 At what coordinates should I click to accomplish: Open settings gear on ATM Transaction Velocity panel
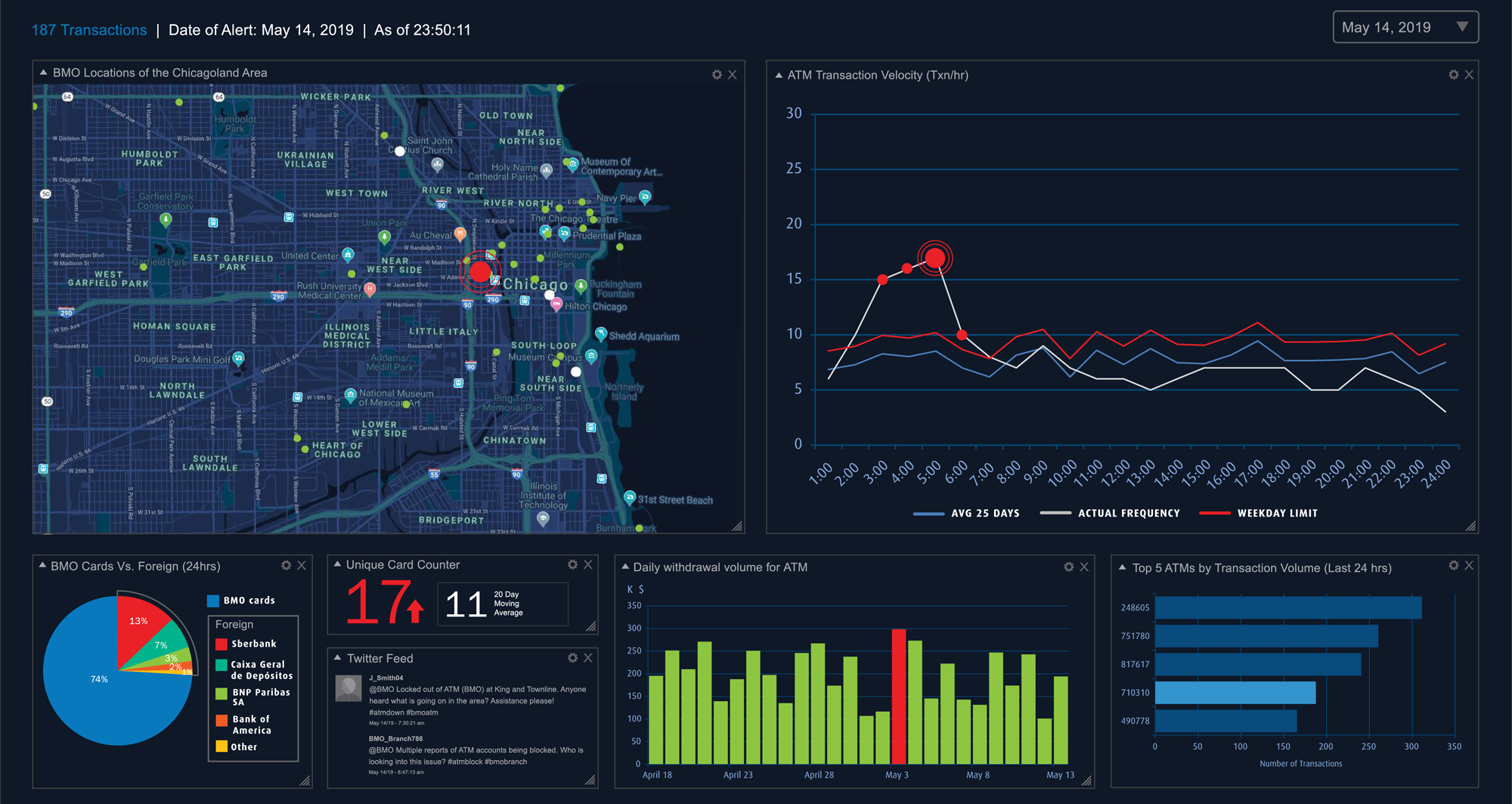tap(1453, 75)
